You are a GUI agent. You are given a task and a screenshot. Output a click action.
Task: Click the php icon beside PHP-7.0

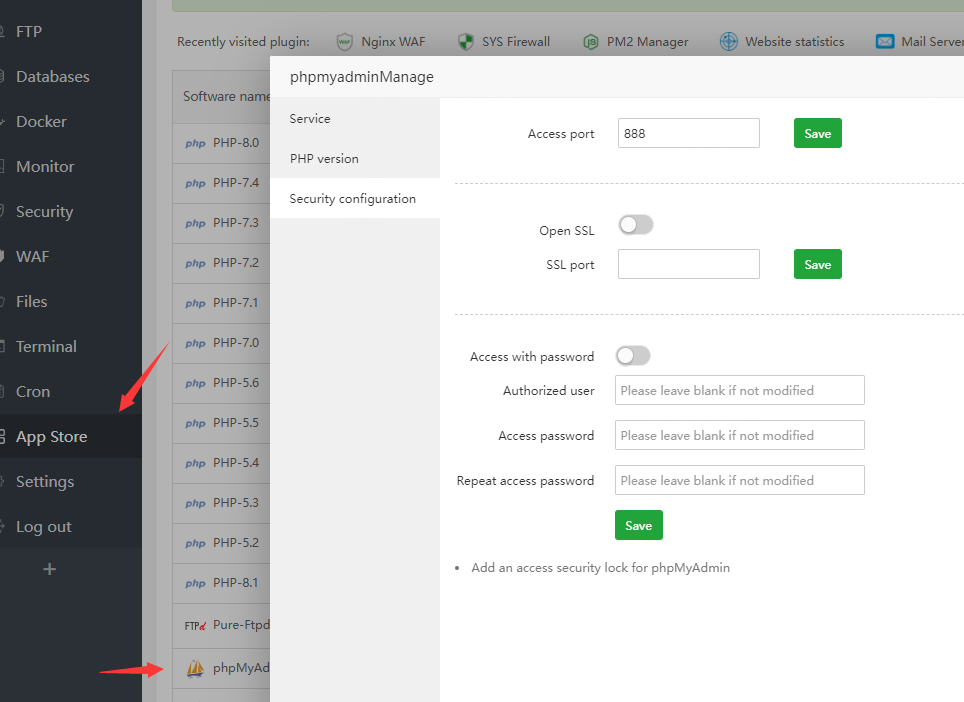[x=195, y=343]
